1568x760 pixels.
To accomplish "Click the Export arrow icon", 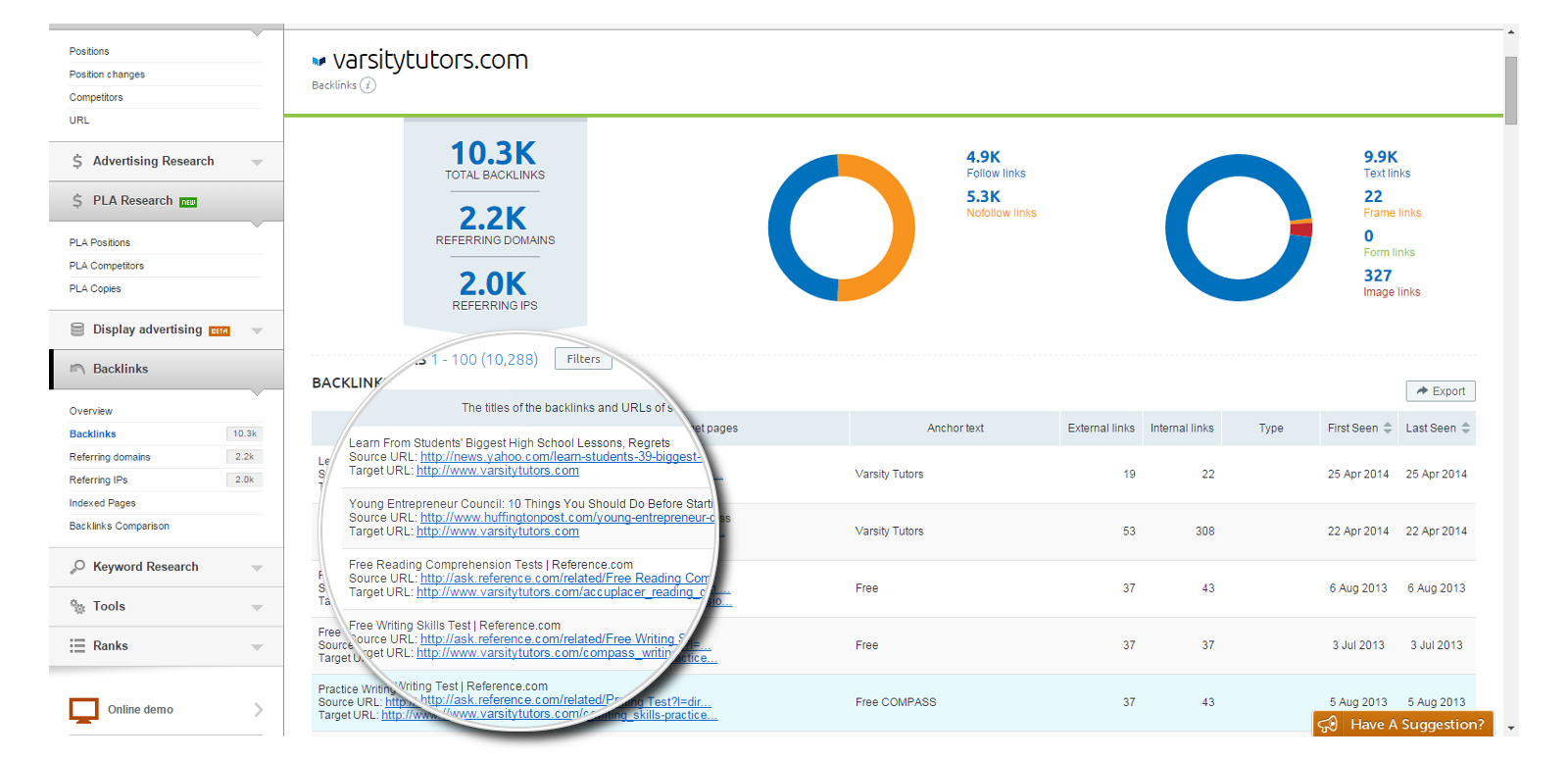I will pos(1422,390).
